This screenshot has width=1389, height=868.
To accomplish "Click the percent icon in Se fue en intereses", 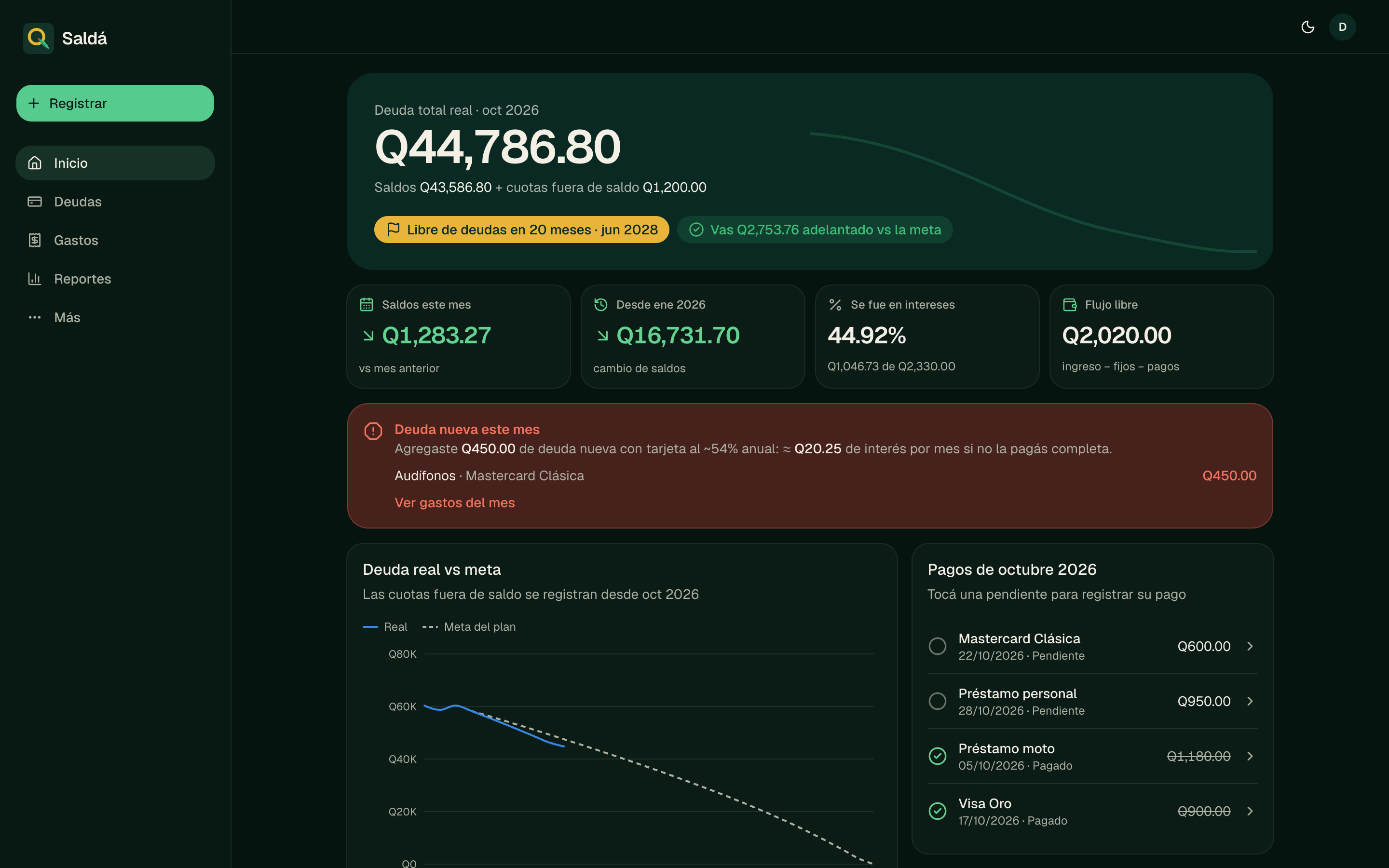I will [835, 304].
